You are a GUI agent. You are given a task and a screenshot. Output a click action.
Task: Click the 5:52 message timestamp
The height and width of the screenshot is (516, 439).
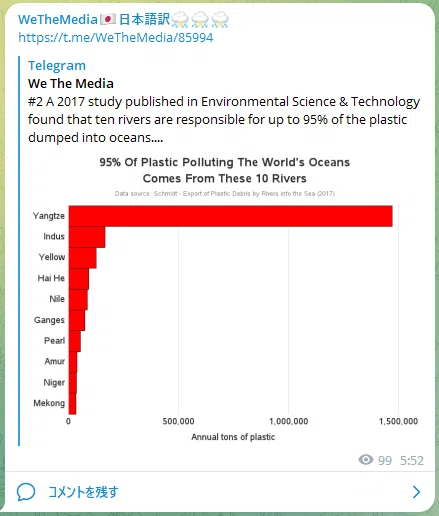coord(412,460)
